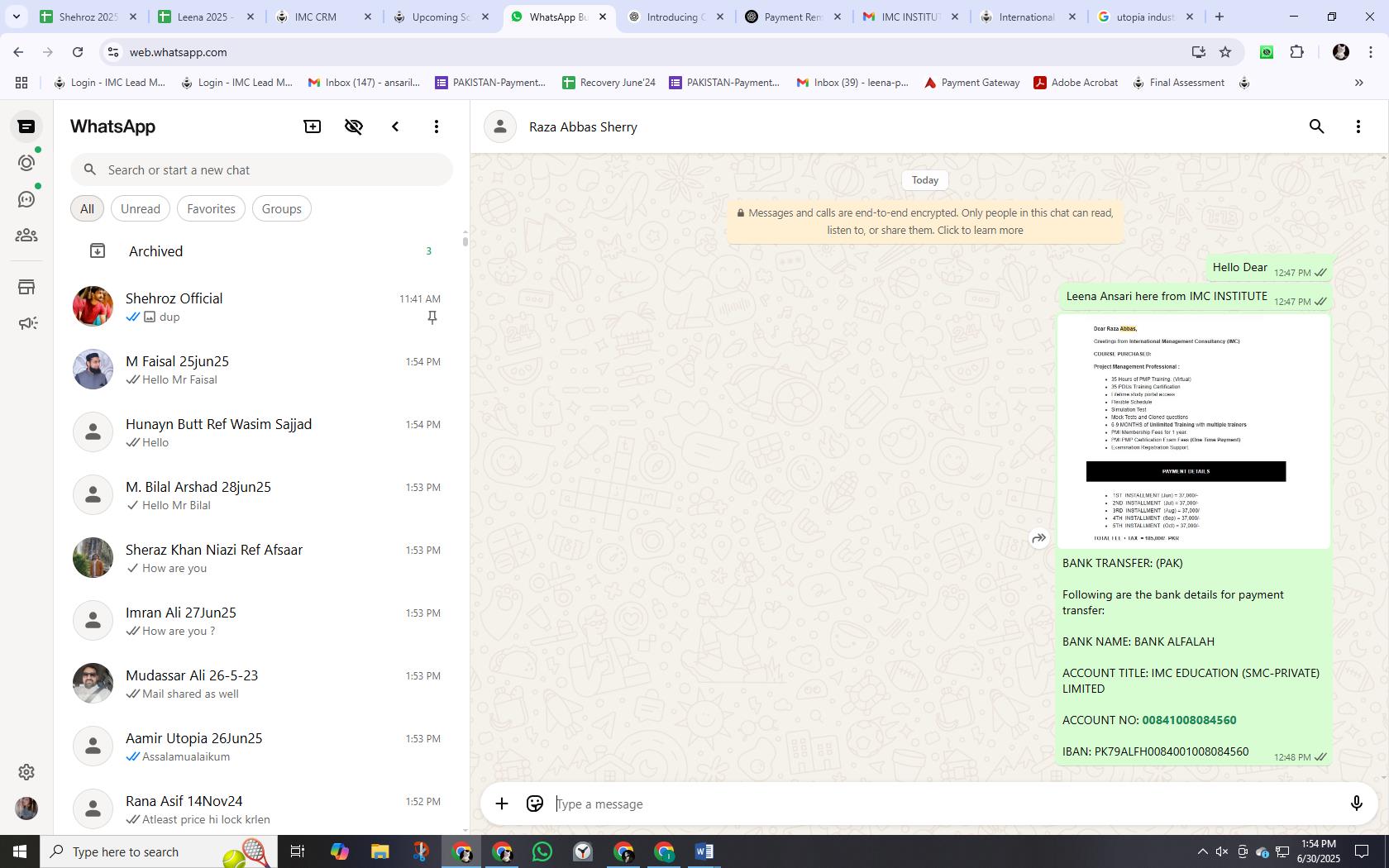Open the Aamir Utopia 26Jun25 chat
1389x868 pixels.
tap(261, 746)
